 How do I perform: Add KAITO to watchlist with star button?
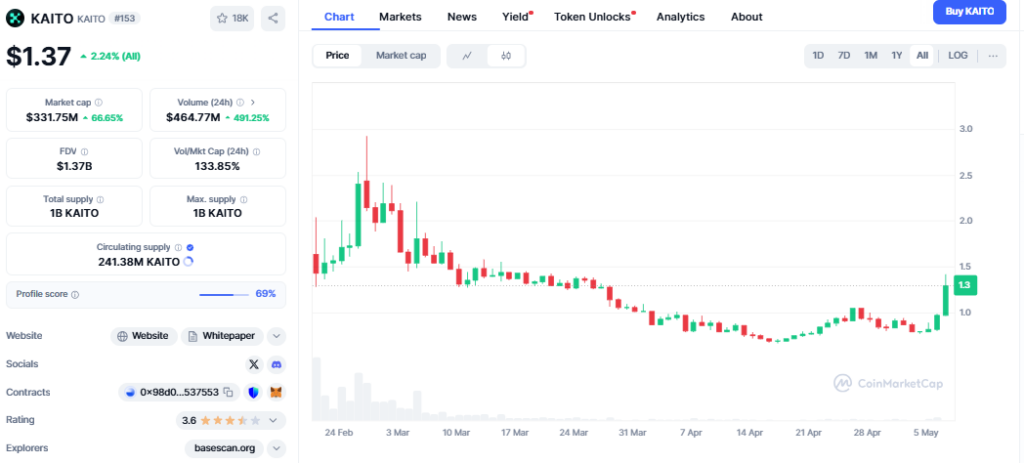(x=232, y=18)
